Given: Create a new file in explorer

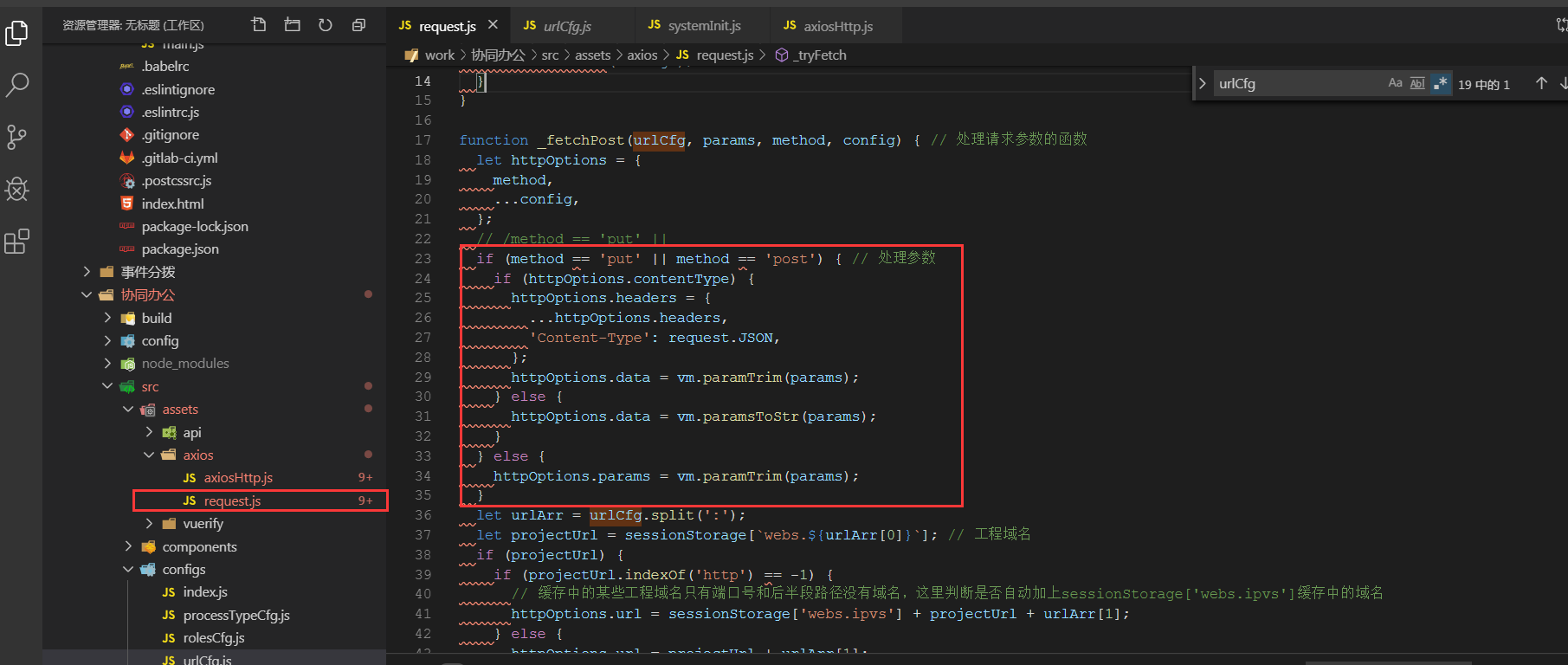Looking at the screenshot, I should pos(259,25).
